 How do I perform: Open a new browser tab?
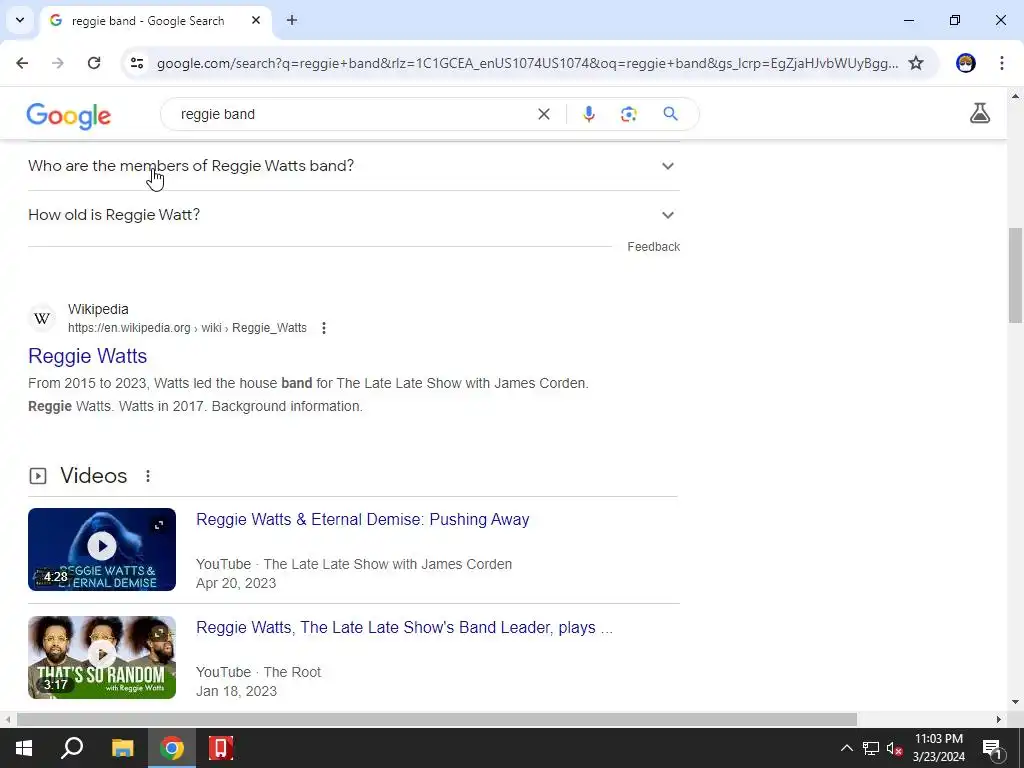coord(292,20)
